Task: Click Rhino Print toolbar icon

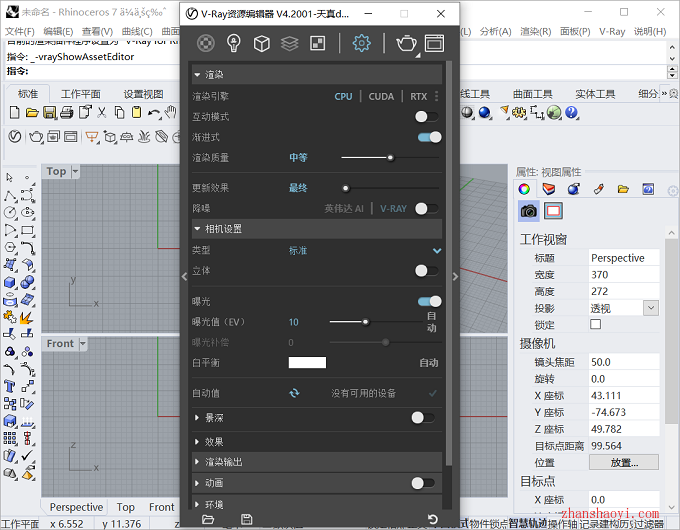Action: pos(67,113)
